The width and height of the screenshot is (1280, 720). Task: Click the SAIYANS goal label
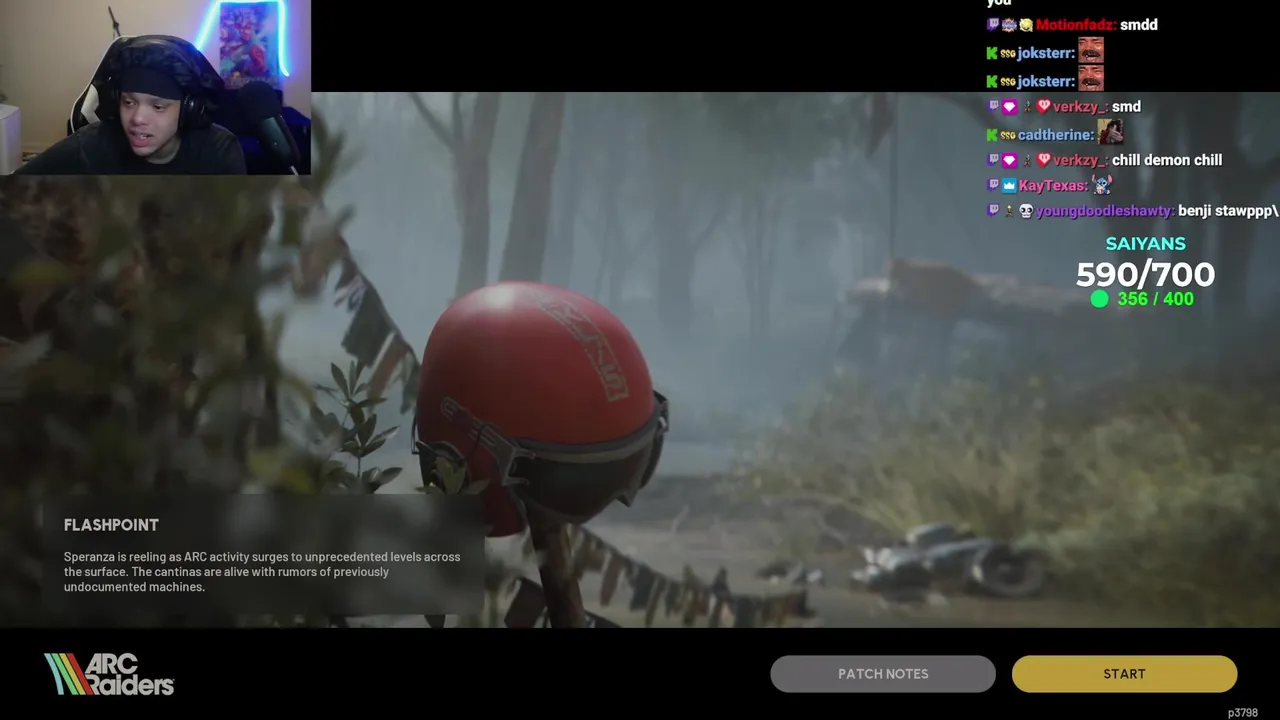1145,244
